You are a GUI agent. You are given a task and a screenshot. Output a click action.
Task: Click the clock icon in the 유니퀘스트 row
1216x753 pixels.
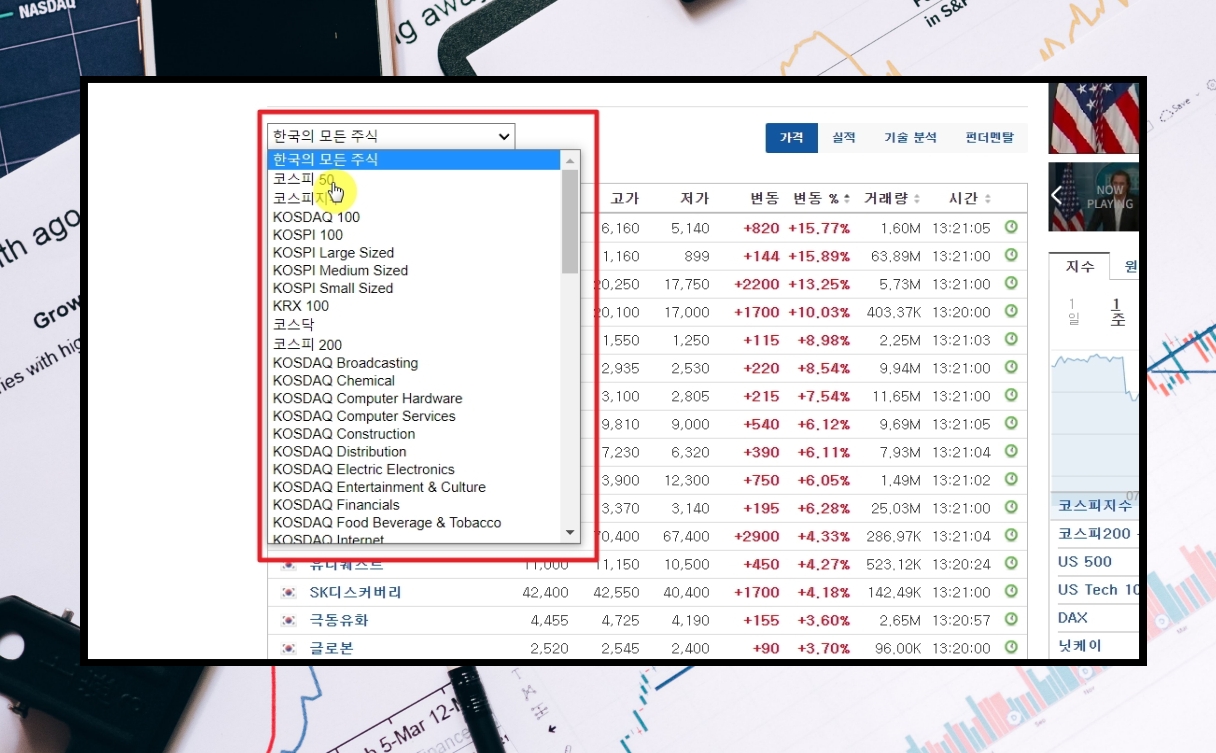pos(1011,564)
